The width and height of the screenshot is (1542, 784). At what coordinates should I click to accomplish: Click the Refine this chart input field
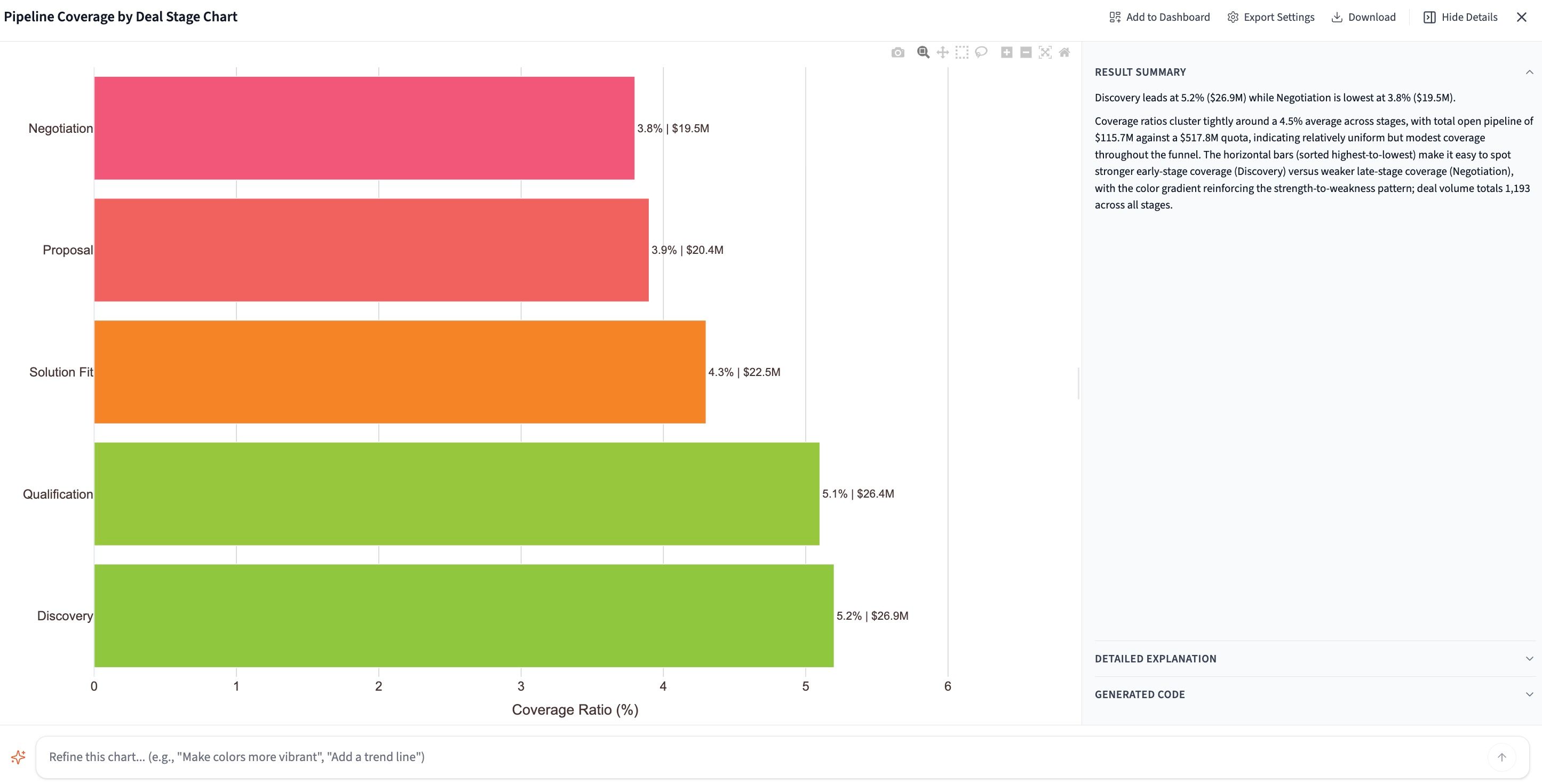760,756
